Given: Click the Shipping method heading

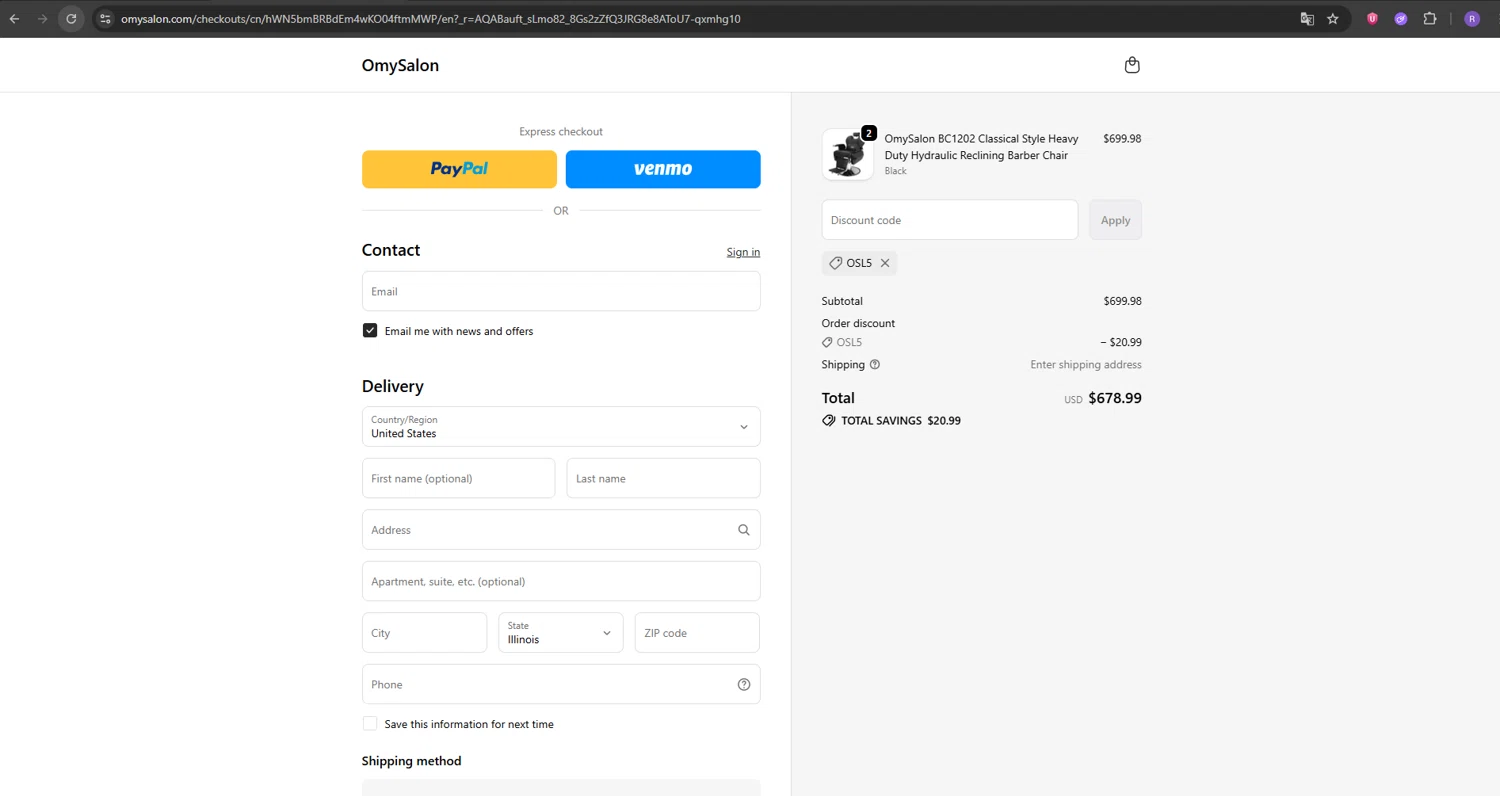Looking at the screenshot, I should coord(411,761).
